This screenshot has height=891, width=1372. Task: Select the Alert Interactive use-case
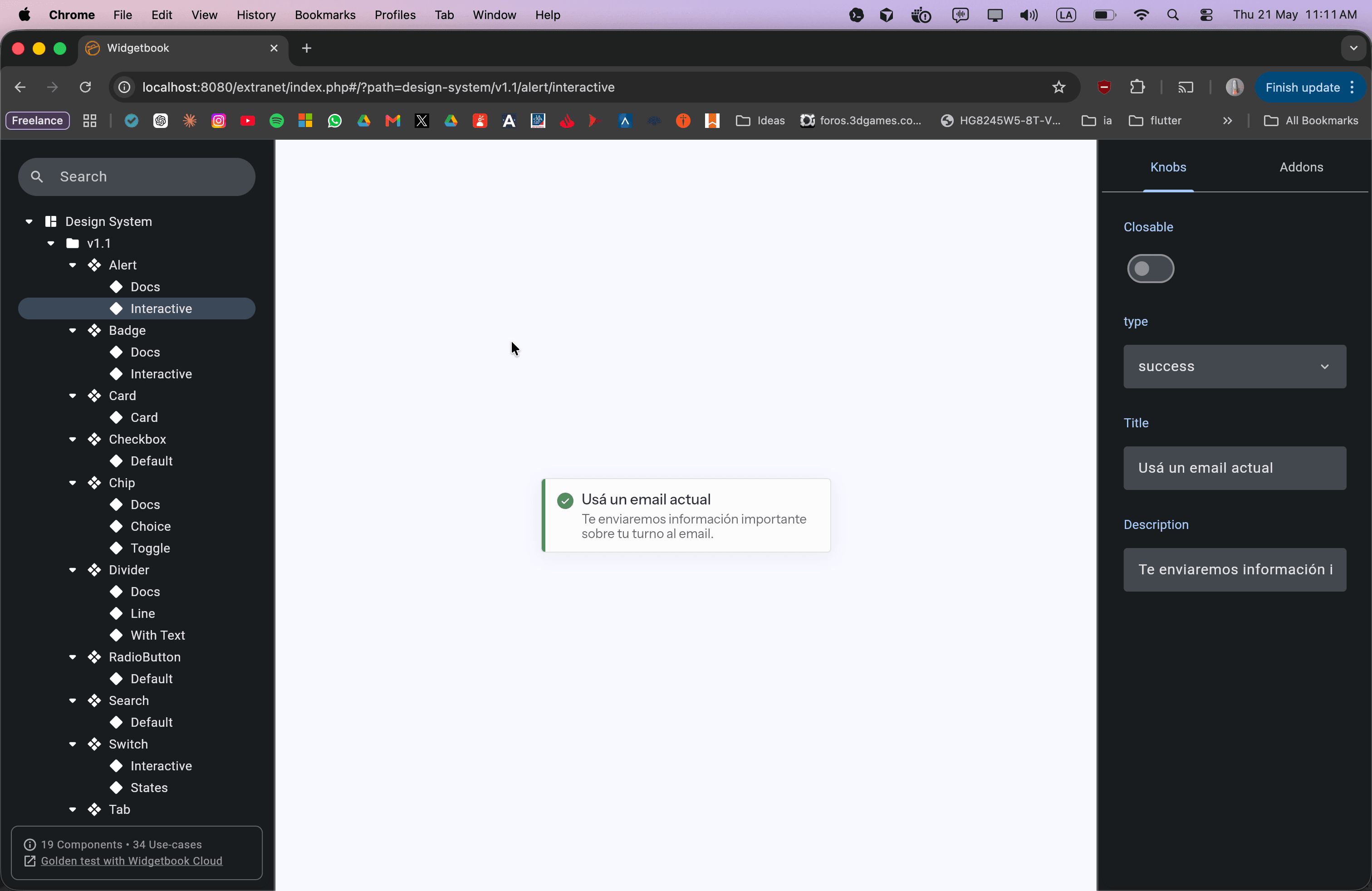click(x=137, y=309)
